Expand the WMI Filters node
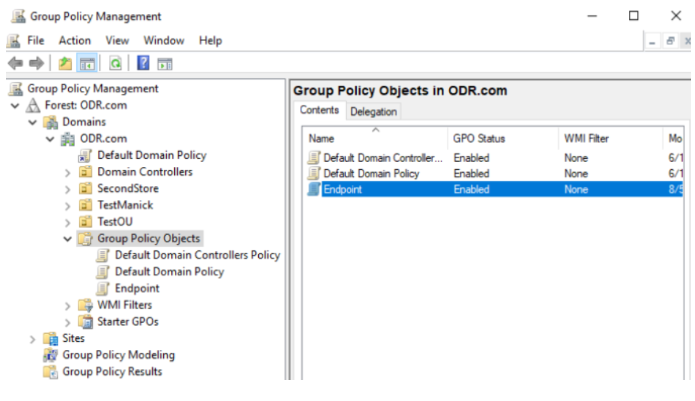The width and height of the screenshot is (695, 401). coord(67,306)
